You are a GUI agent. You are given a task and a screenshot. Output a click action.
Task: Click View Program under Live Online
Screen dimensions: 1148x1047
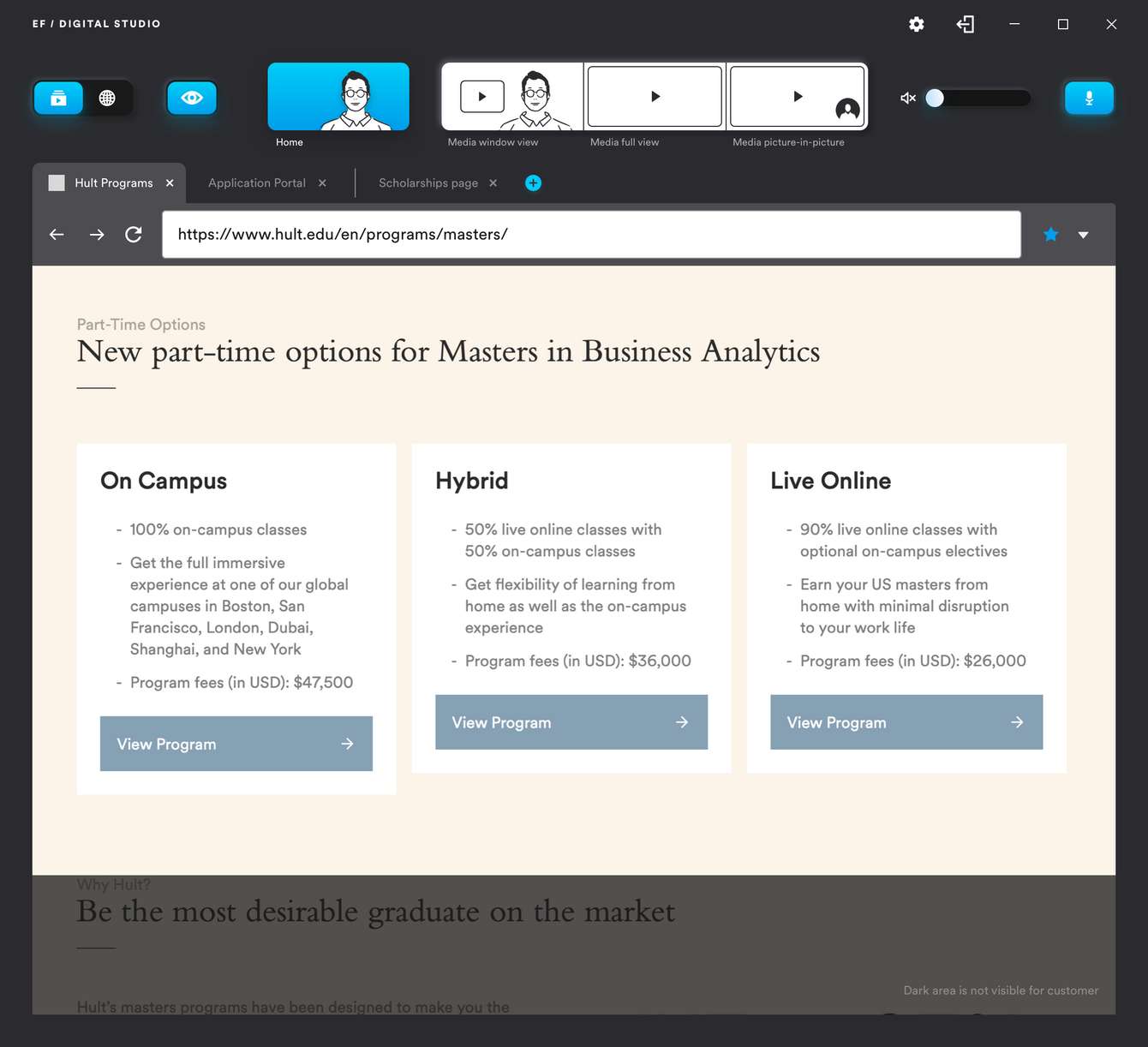coord(906,722)
